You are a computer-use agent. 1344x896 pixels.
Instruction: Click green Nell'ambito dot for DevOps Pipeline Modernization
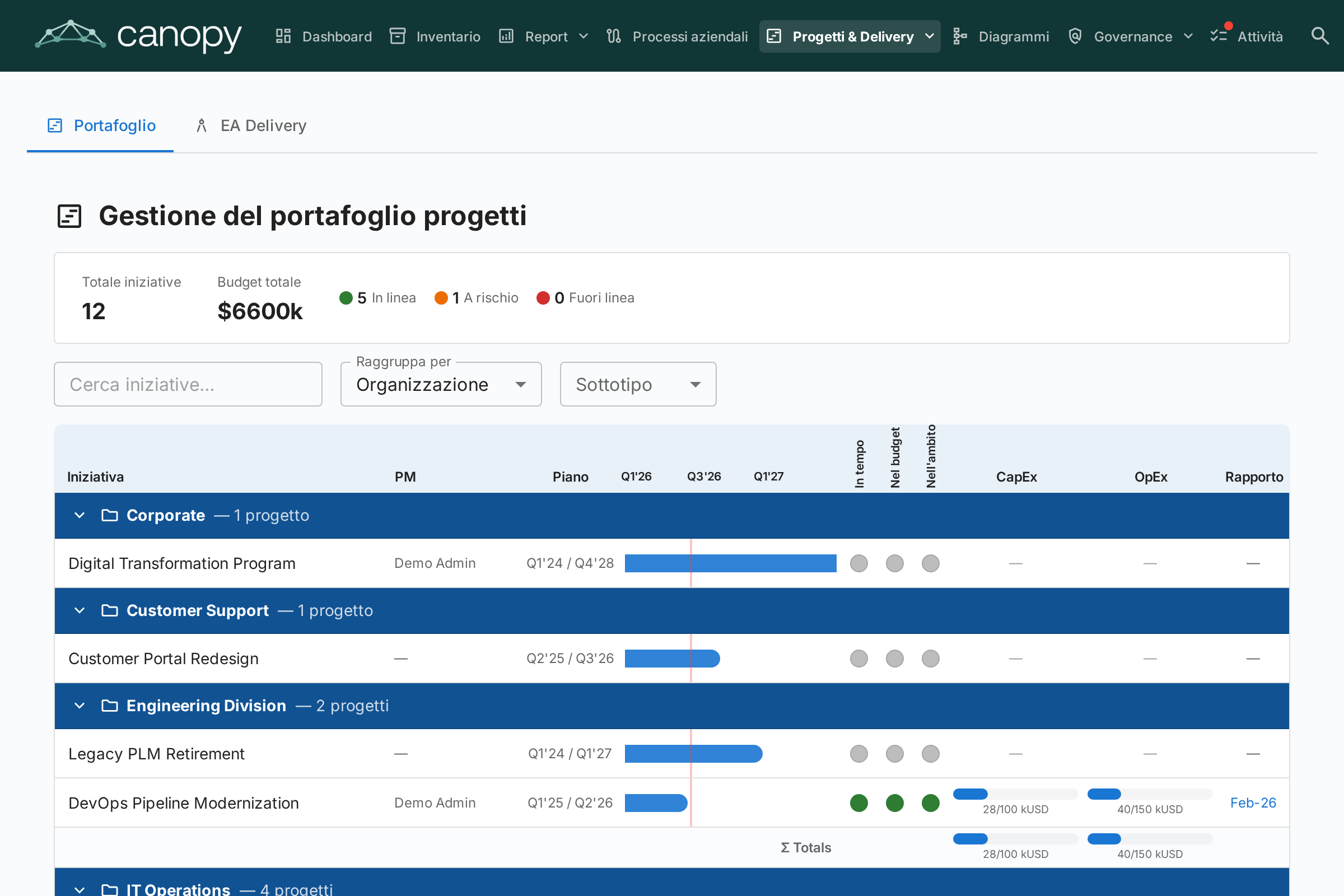(x=931, y=803)
